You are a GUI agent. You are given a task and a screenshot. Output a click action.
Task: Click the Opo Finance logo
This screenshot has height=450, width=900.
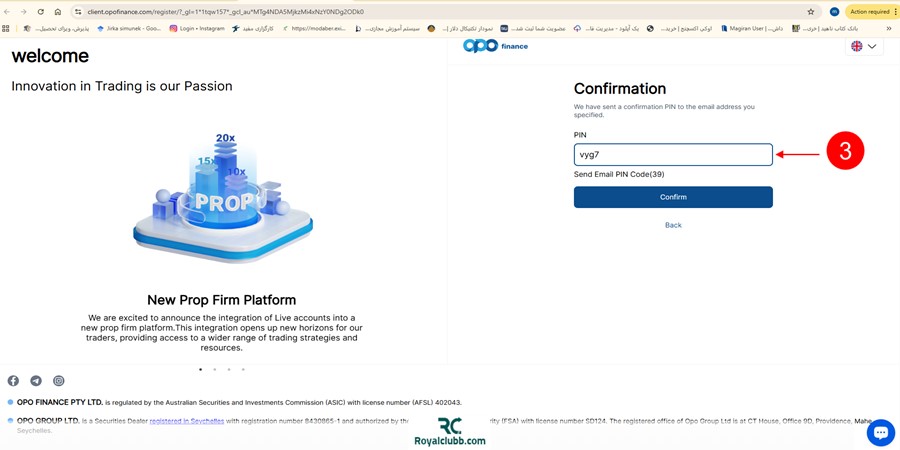(496, 46)
